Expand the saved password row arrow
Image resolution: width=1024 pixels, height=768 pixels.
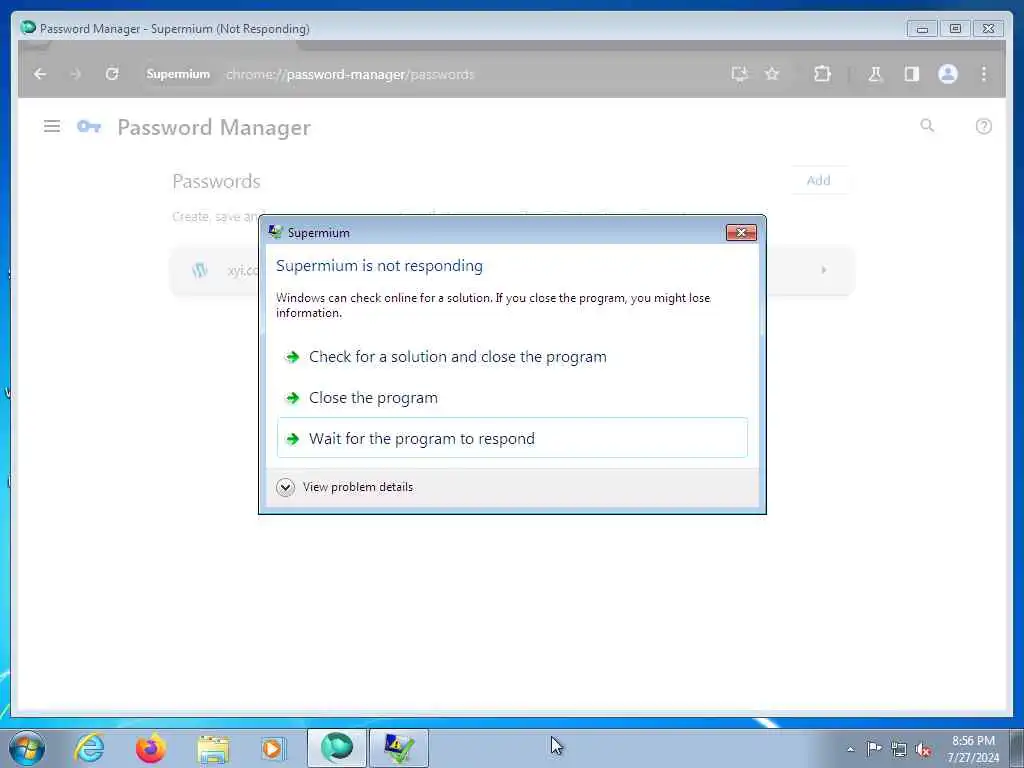(824, 270)
